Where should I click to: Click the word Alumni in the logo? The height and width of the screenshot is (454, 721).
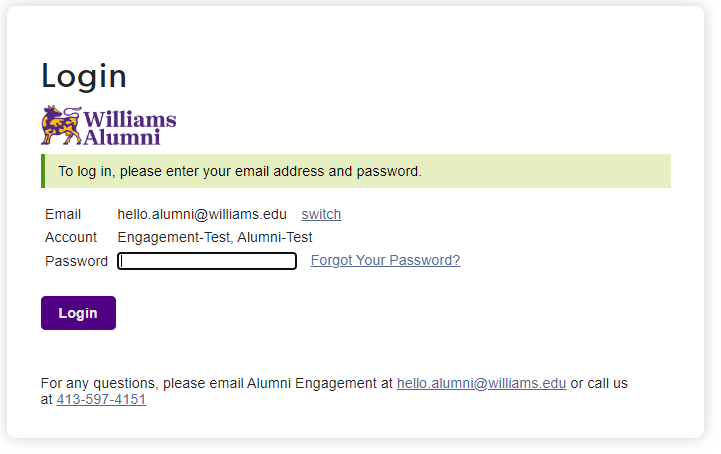tap(122, 138)
